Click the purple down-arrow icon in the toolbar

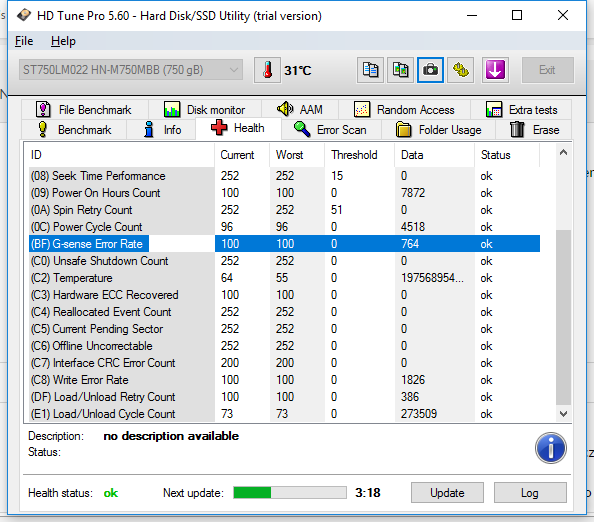click(x=495, y=70)
